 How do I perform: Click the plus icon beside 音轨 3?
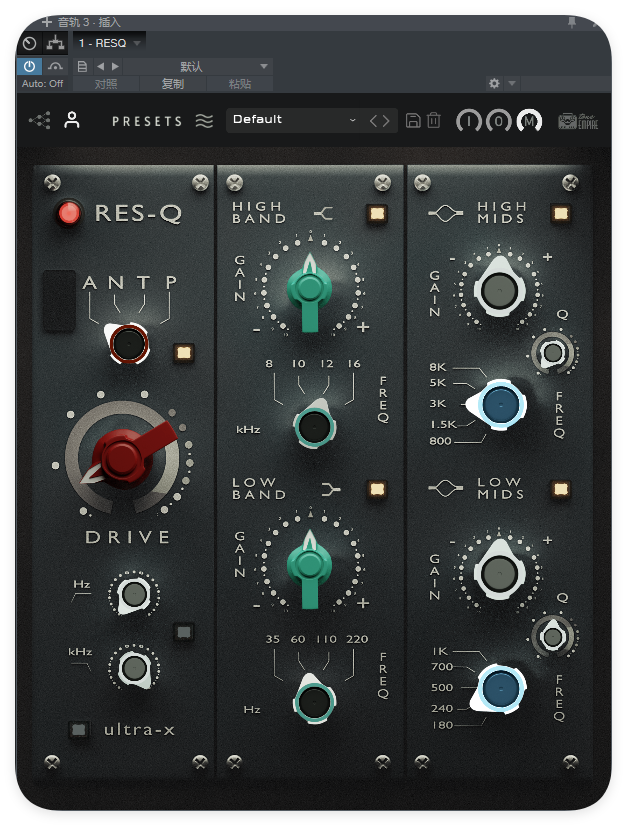pyautogui.click(x=47, y=22)
